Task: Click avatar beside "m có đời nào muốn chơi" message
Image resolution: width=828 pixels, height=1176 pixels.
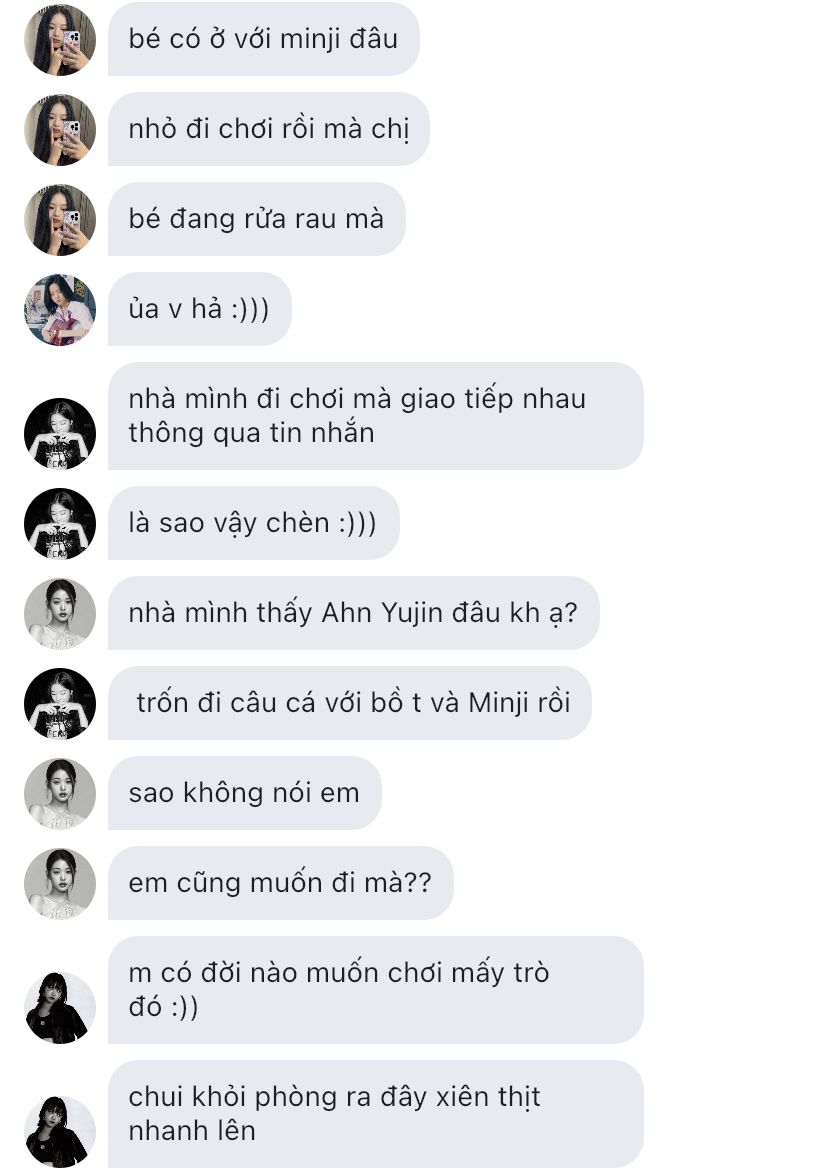Action: [60, 1007]
